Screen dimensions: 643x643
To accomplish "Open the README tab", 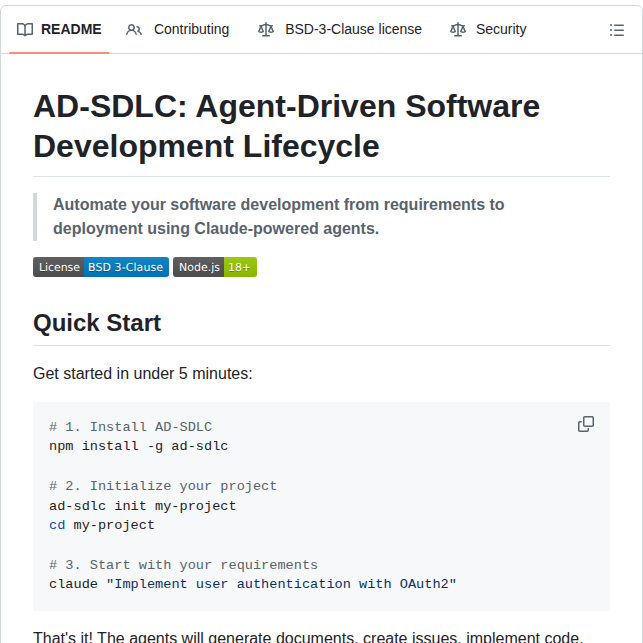I will [x=59, y=30].
